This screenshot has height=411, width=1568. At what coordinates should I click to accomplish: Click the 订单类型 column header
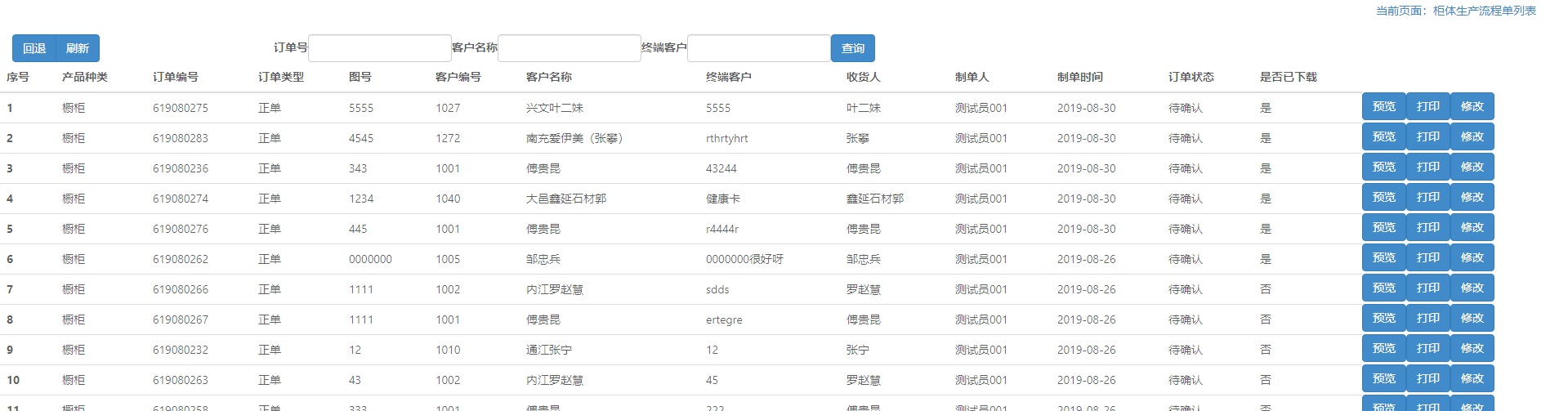[x=281, y=77]
